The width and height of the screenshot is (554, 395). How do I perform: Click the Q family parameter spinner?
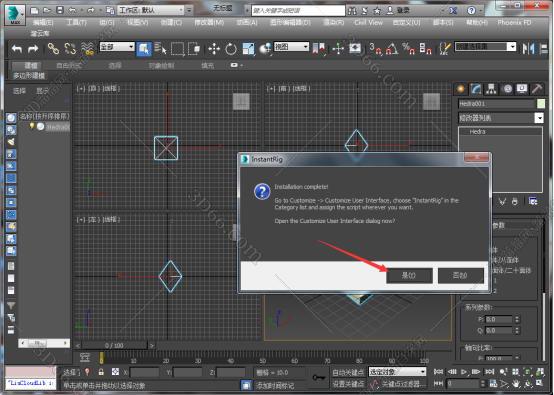pyautogui.click(x=517, y=331)
